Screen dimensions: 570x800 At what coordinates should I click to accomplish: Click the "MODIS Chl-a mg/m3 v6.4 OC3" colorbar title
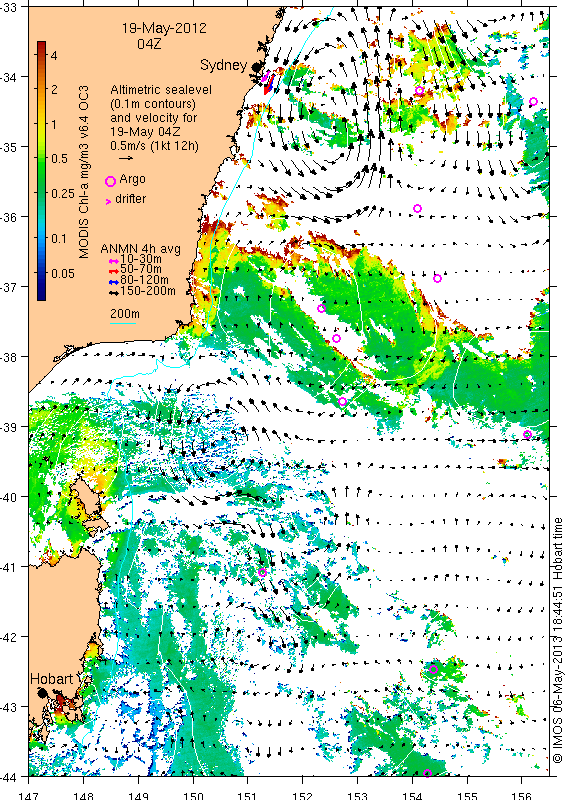pos(84,172)
